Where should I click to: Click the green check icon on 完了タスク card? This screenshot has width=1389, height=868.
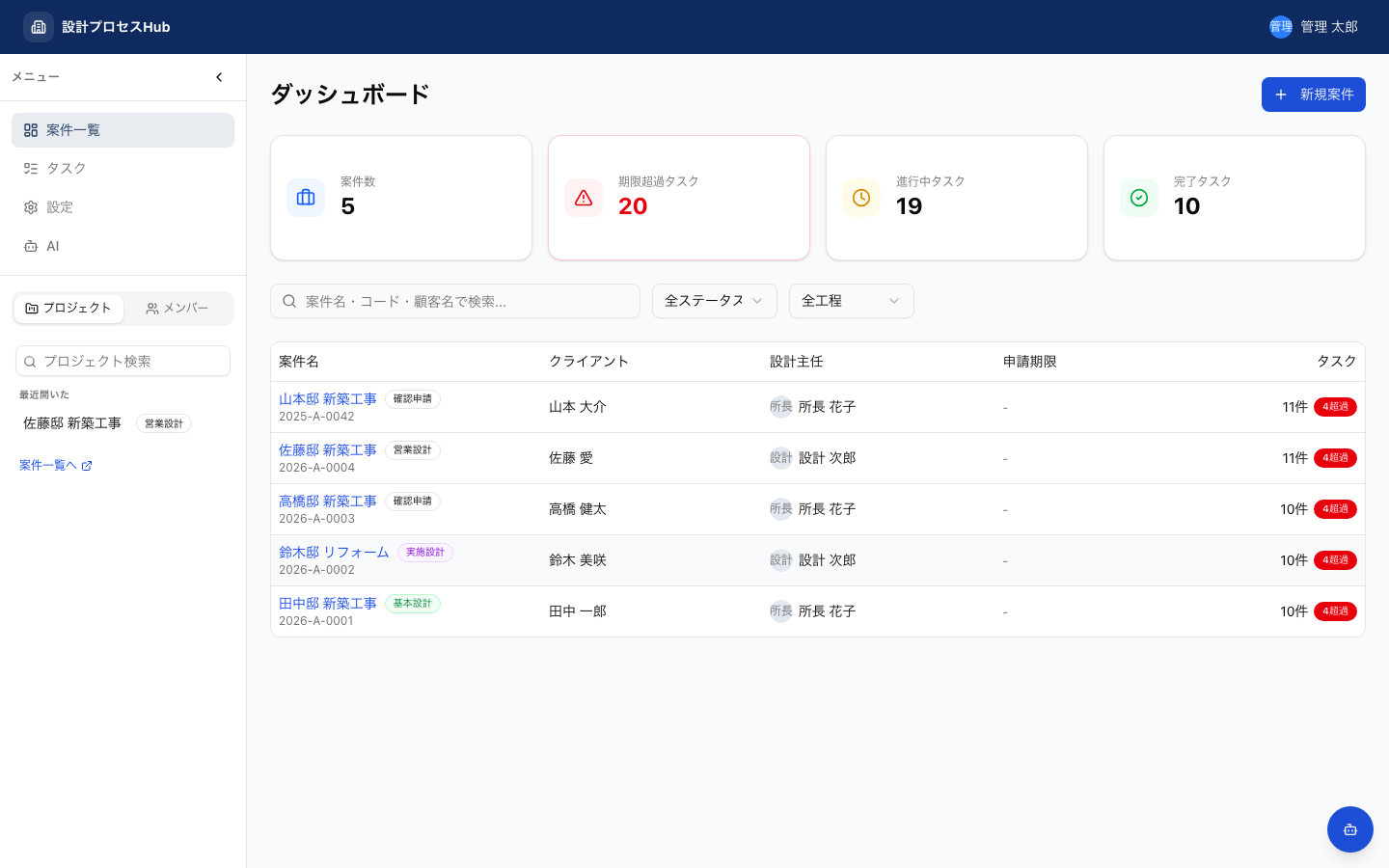point(1139,197)
